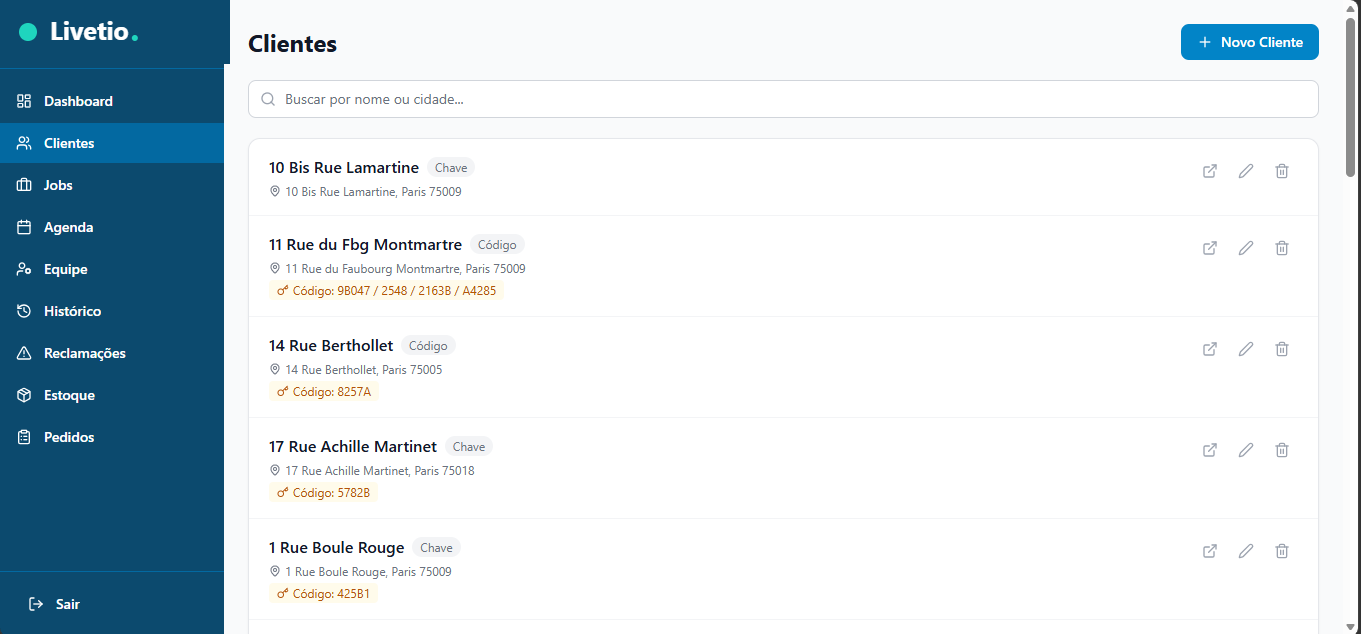Viewport: 1361px width, 634px height.
Task: Delete the 17 Rue Achille Martinet client
Action: point(1282,450)
